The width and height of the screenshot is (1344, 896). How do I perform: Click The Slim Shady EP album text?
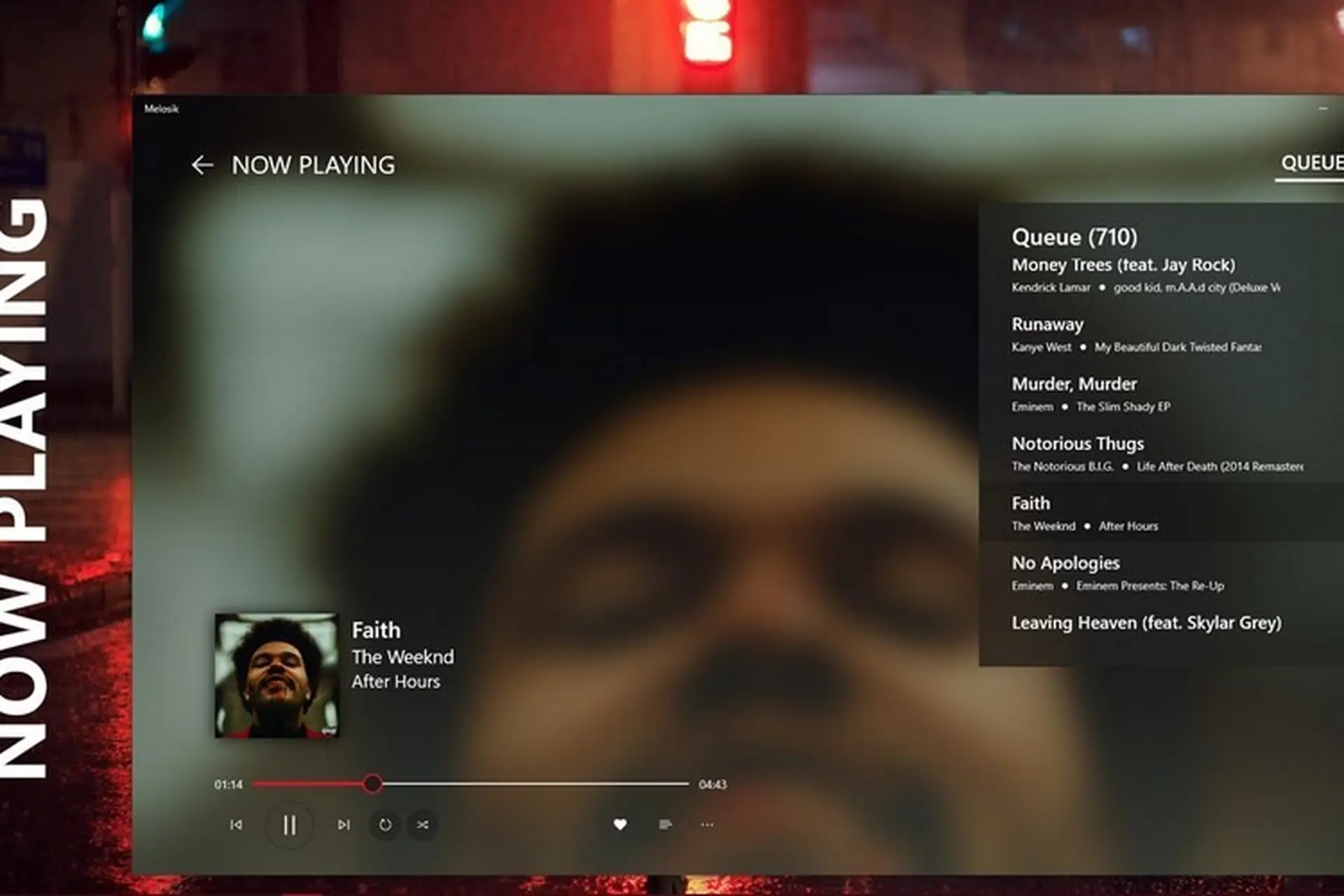pos(1123,407)
